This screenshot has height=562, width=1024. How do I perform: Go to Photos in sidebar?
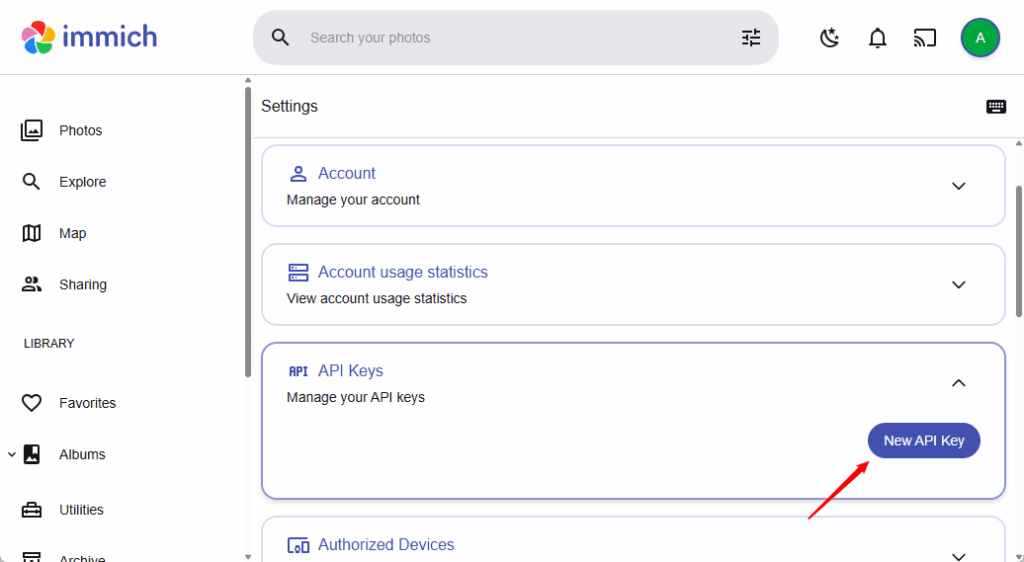[80, 130]
